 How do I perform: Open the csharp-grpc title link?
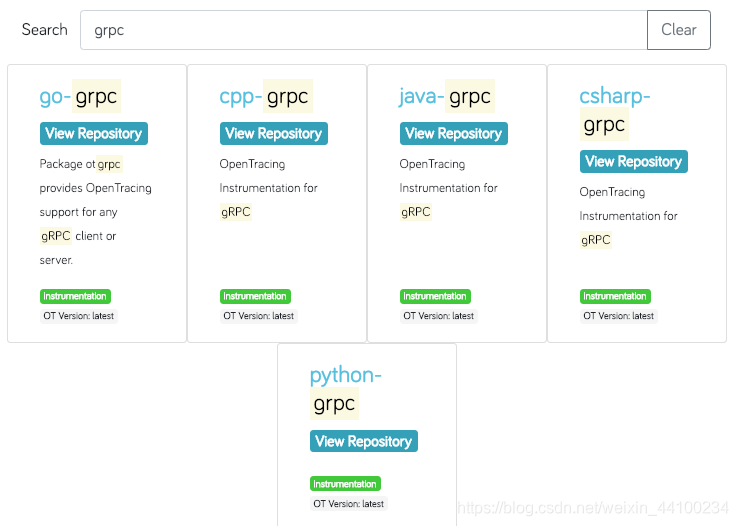[x=615, y=110]
